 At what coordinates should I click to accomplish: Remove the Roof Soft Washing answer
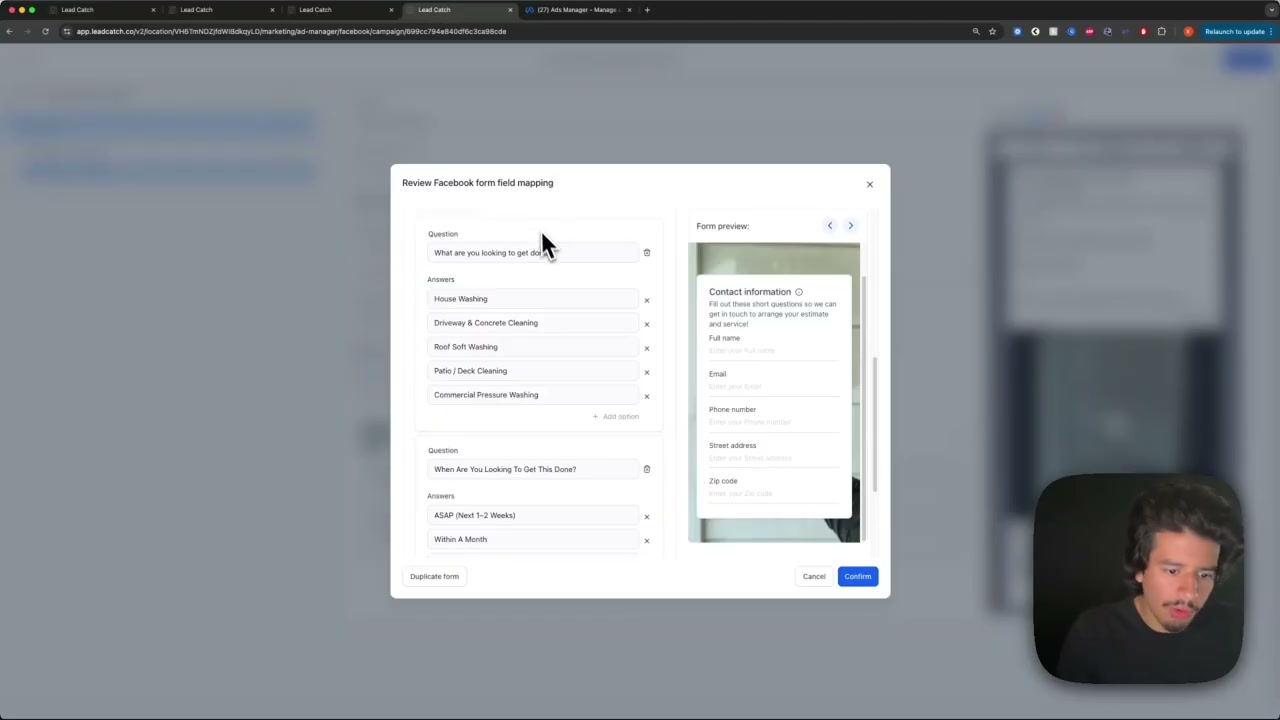tap(647, 348)
